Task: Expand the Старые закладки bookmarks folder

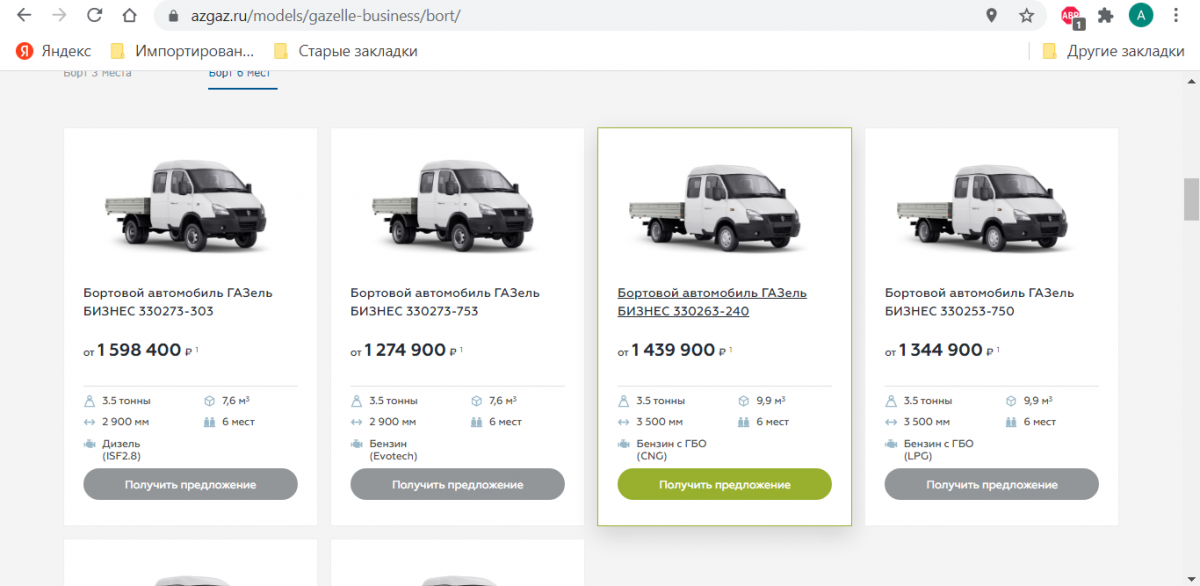Action: 346,51
